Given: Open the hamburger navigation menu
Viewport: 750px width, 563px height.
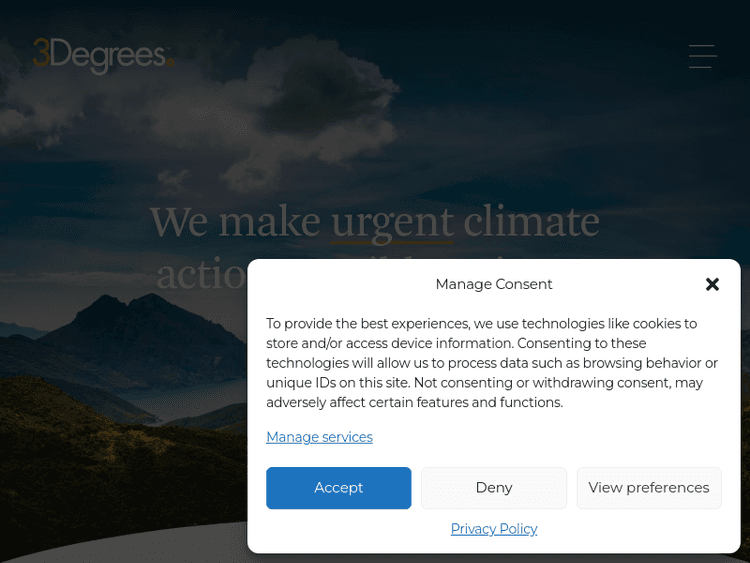Looking at the screenshot, I should tap(702, 56).
